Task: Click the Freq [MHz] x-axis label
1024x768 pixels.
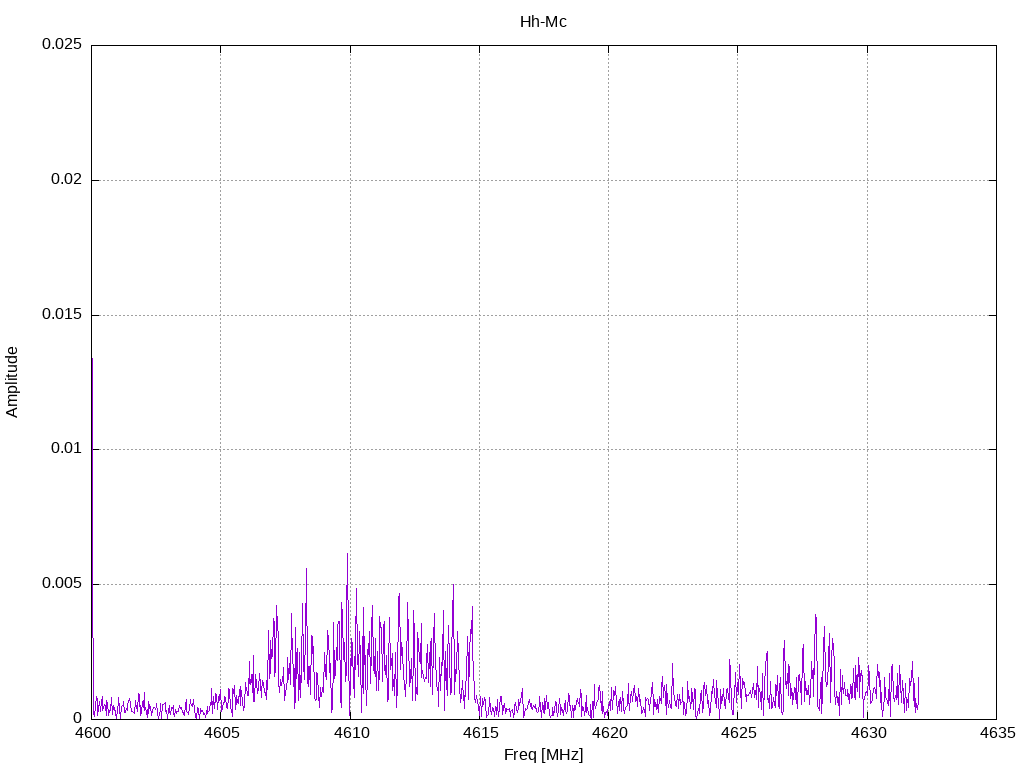Action: click(x=543, y=755)
